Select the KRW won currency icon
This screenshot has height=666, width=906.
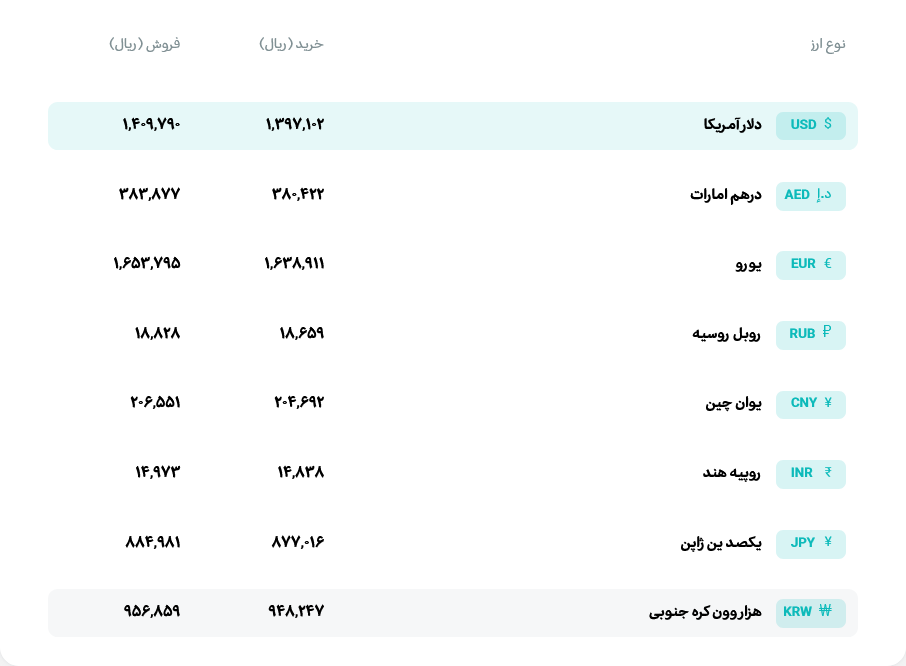(824, 612)
